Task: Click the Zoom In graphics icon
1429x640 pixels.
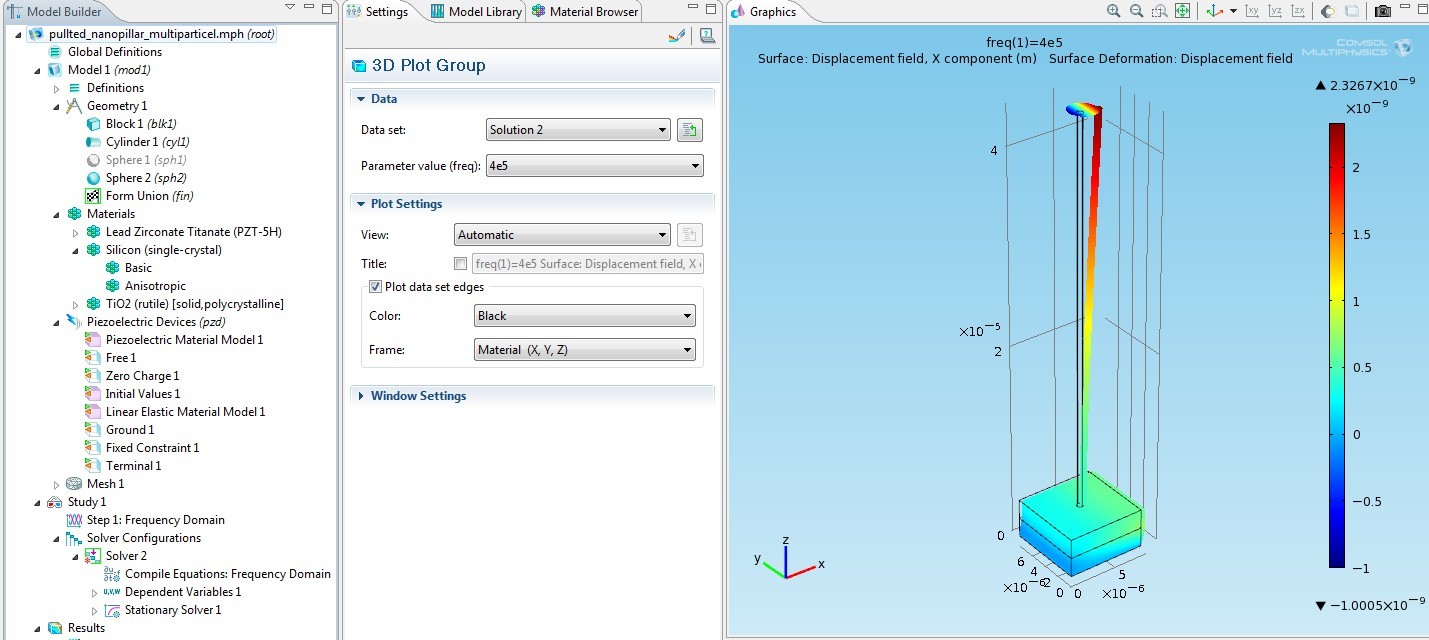Action: point(1114,11)
